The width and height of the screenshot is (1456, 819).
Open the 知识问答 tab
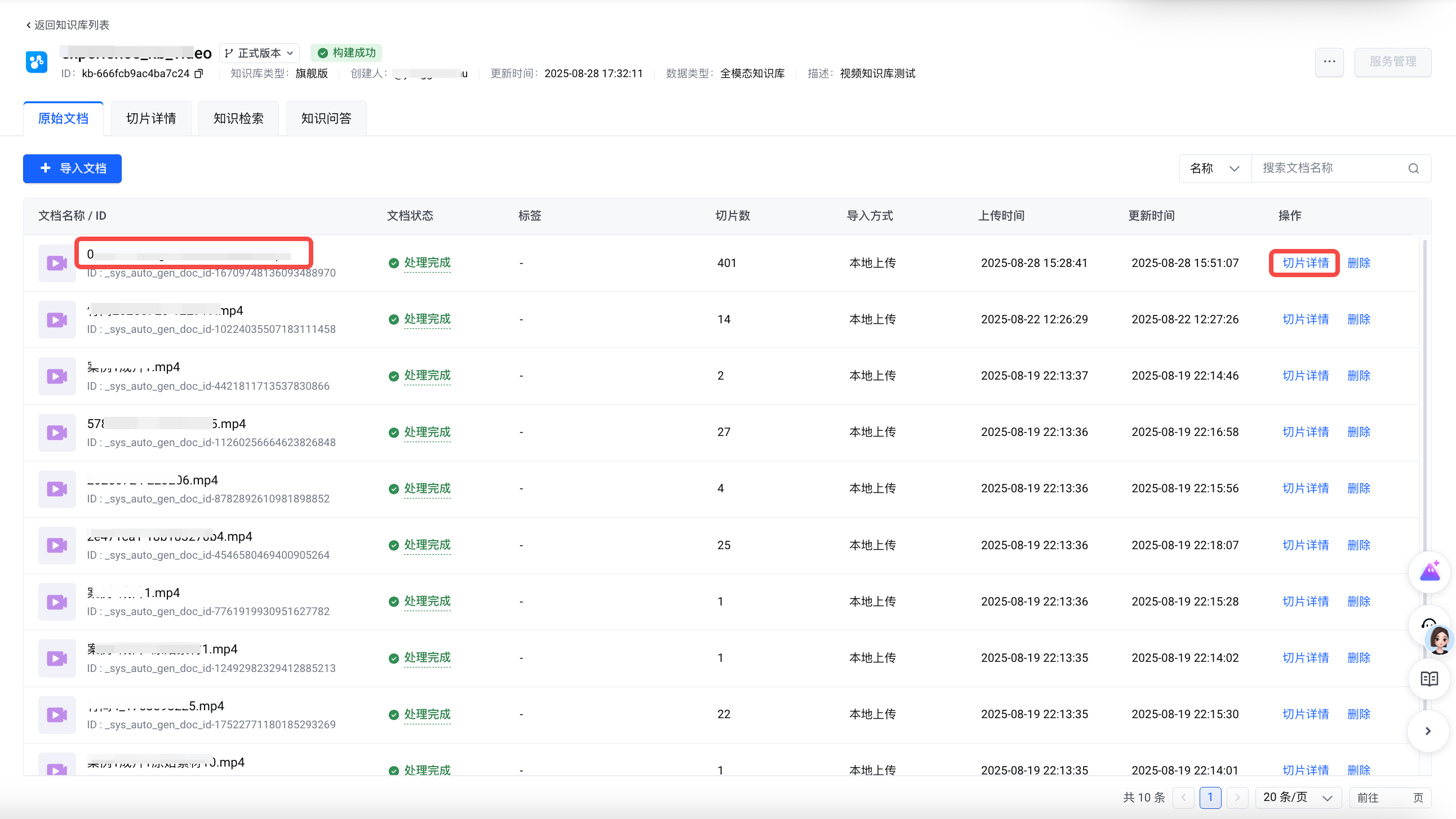click(326, 119)
